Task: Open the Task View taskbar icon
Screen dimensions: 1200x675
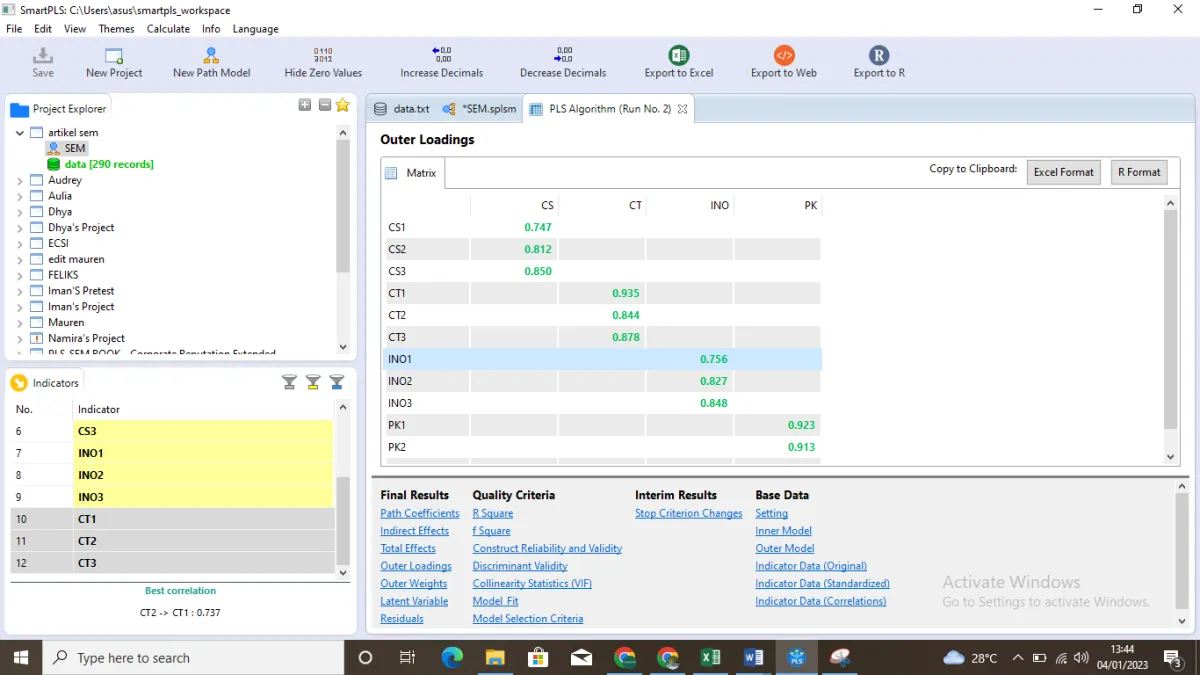Action: (x=407, y=657)
